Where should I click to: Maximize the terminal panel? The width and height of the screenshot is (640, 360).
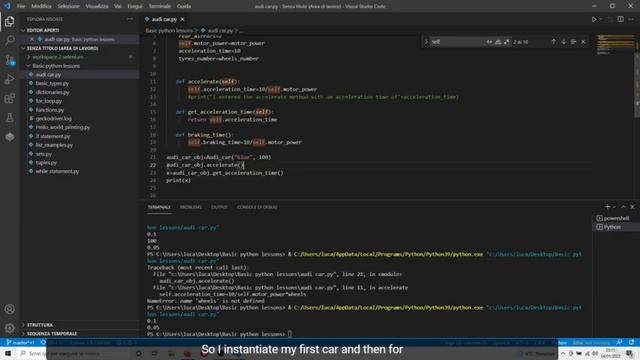[623, 207]
